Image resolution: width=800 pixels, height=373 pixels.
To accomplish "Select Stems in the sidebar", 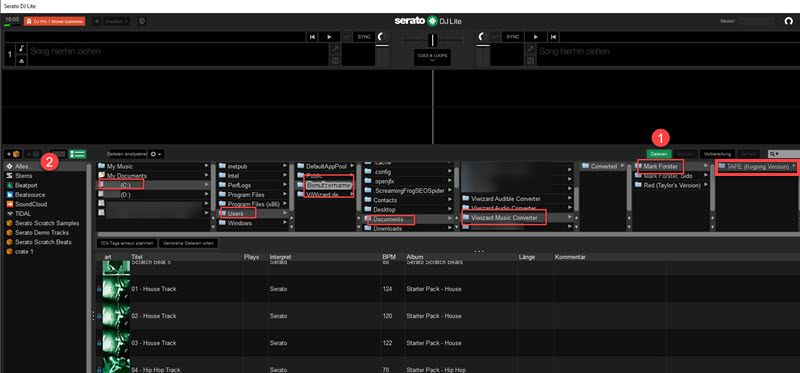I will pos(46,176).
